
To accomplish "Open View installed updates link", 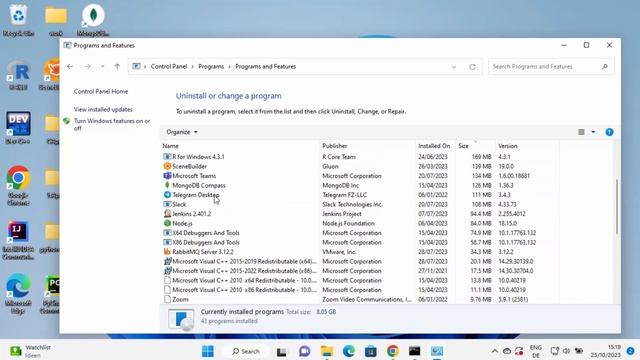I will coord(103,109).
